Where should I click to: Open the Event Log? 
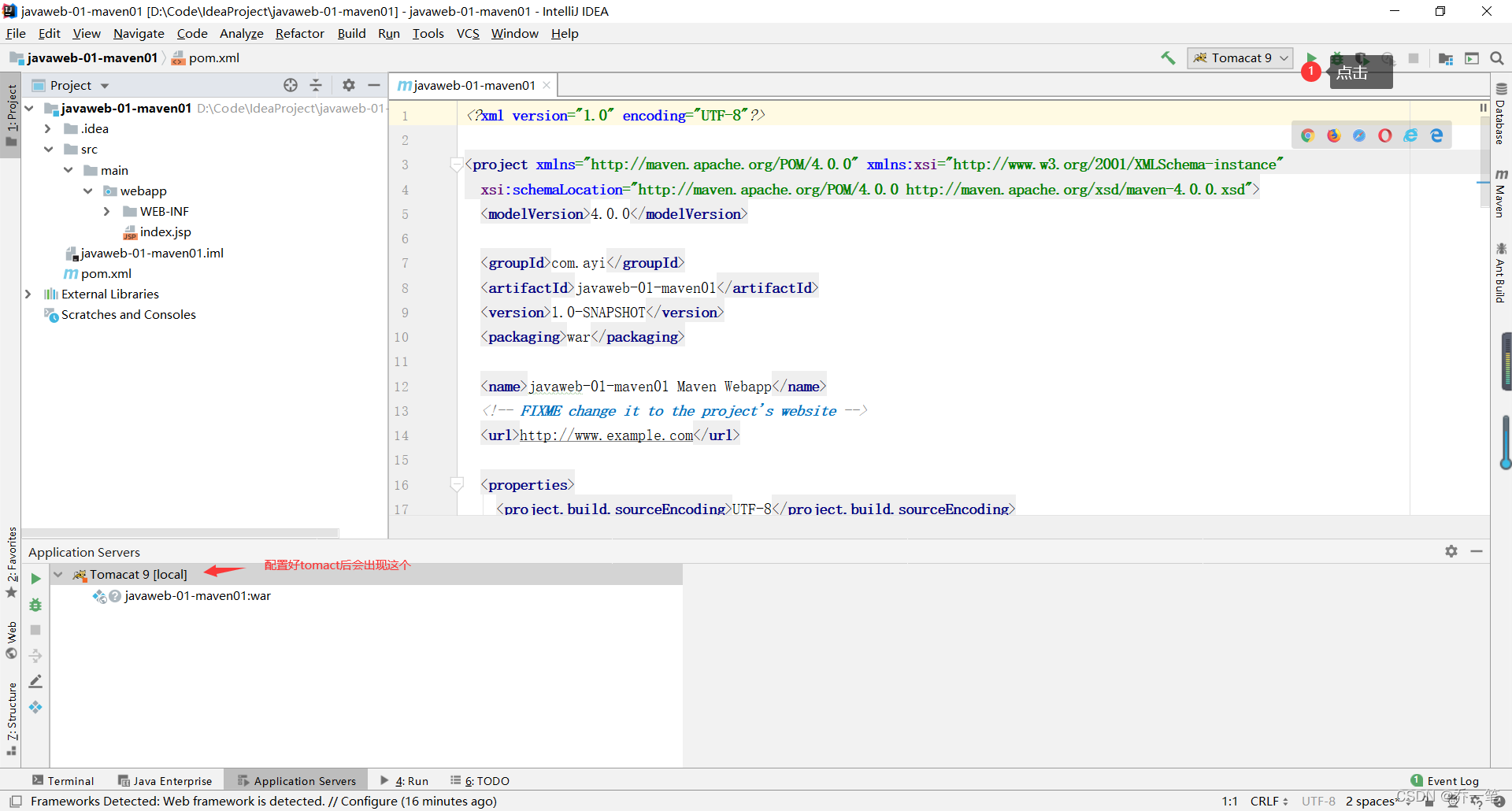point(1445,781)
